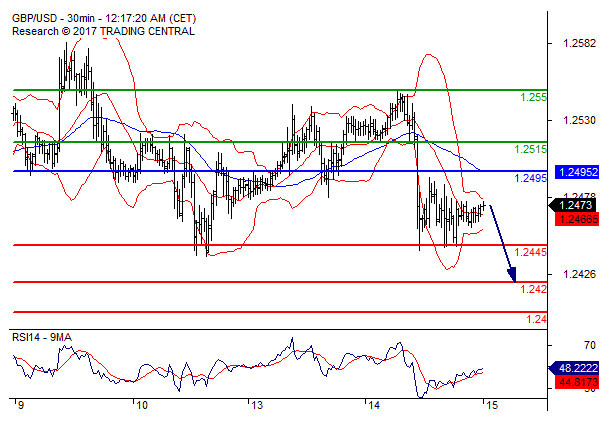Screen dimensions: 614x425
Task: Click the Research 2017 TRADING CENTRAL text
Action: pyautogui.click(x=103, y=31)
